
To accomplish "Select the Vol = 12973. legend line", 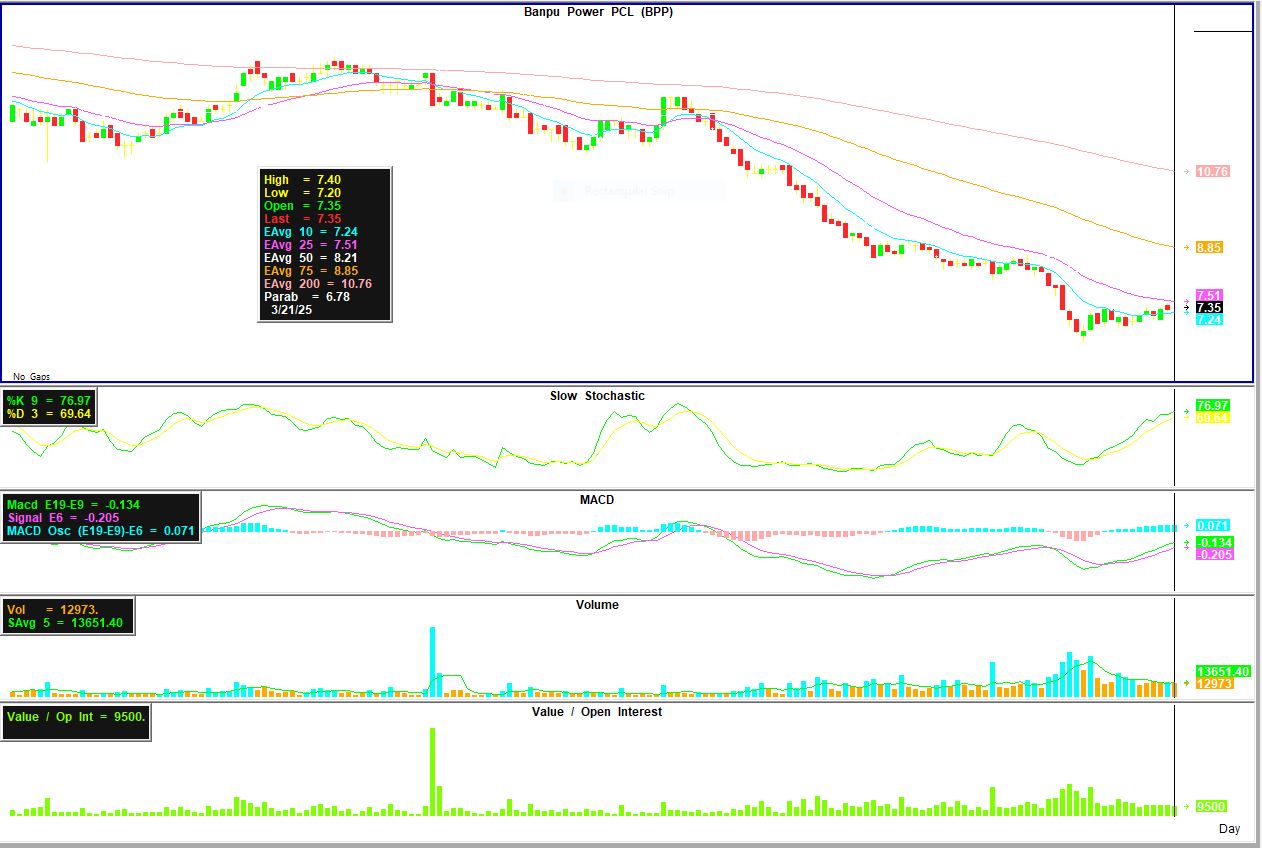I will click(54, 609).
